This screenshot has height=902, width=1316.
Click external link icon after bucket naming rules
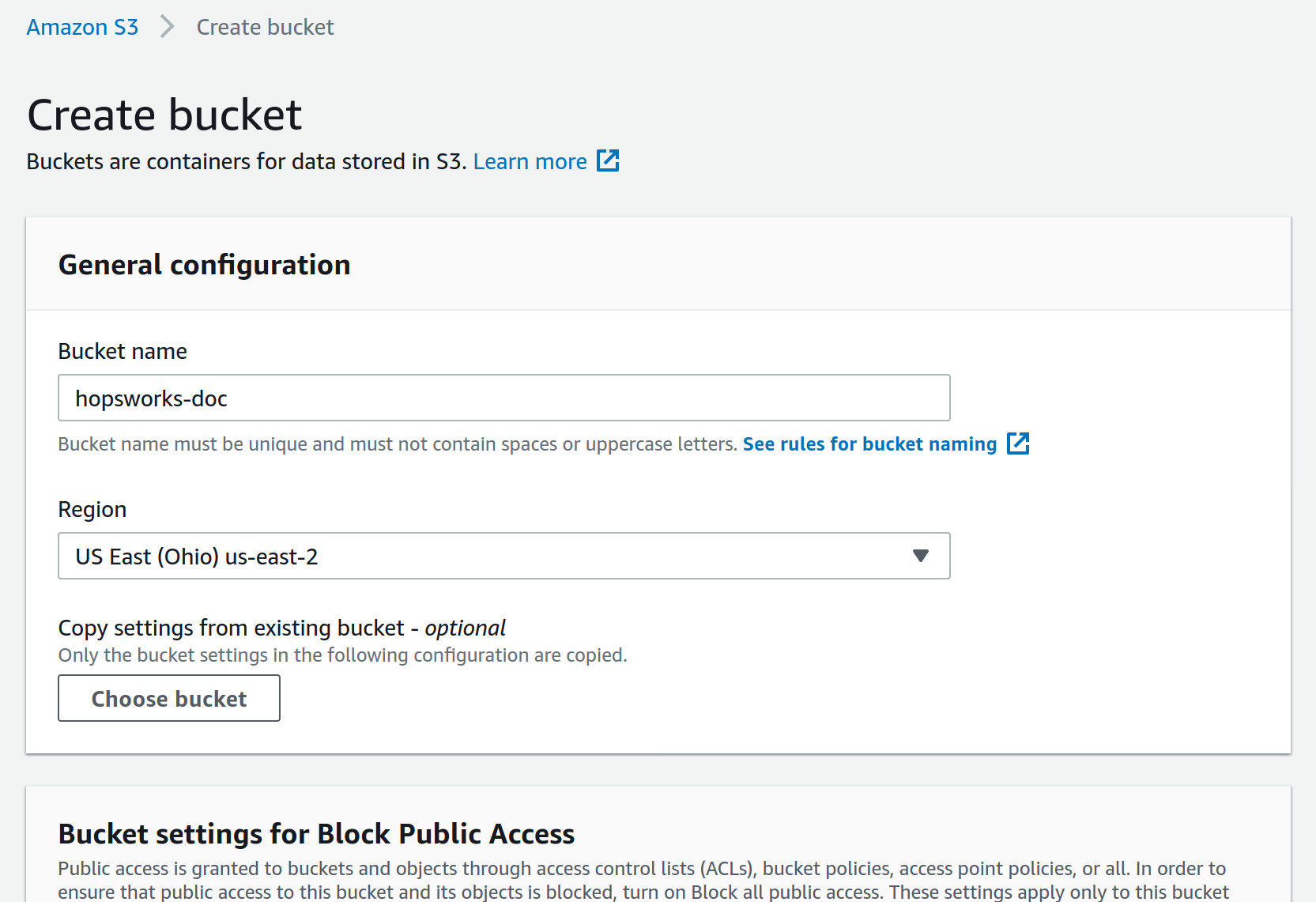(1018, 443)
